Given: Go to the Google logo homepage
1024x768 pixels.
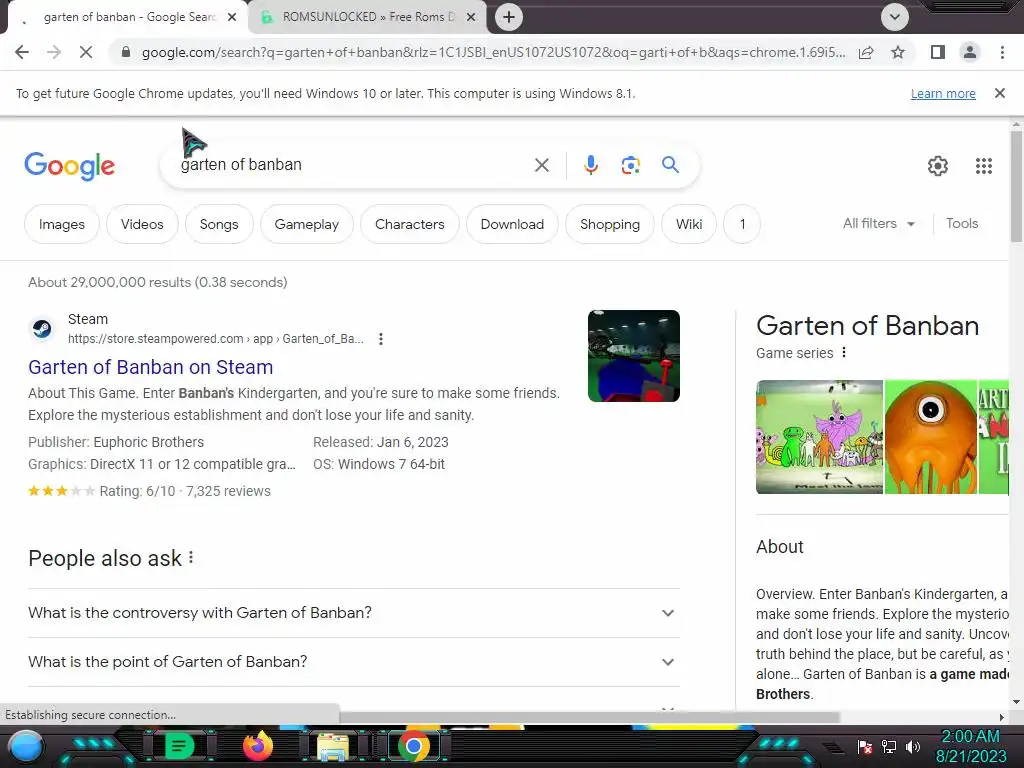Looking at the screenshot, I should (x=69, y=166).
